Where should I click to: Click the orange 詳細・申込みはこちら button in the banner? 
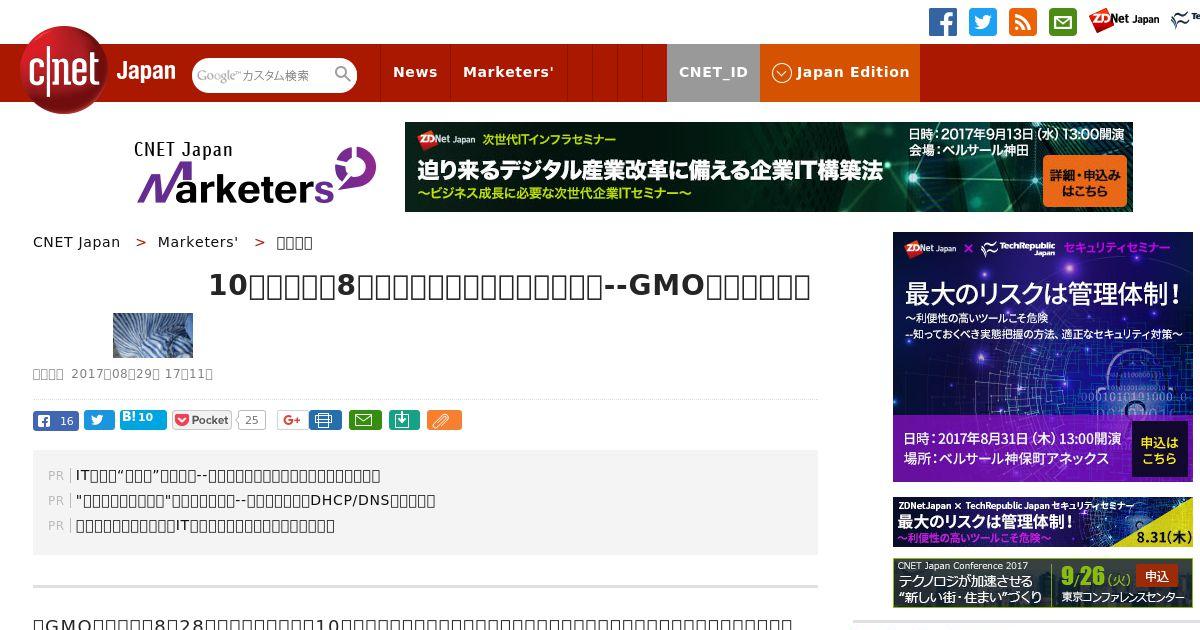[x=1084, y=182]
